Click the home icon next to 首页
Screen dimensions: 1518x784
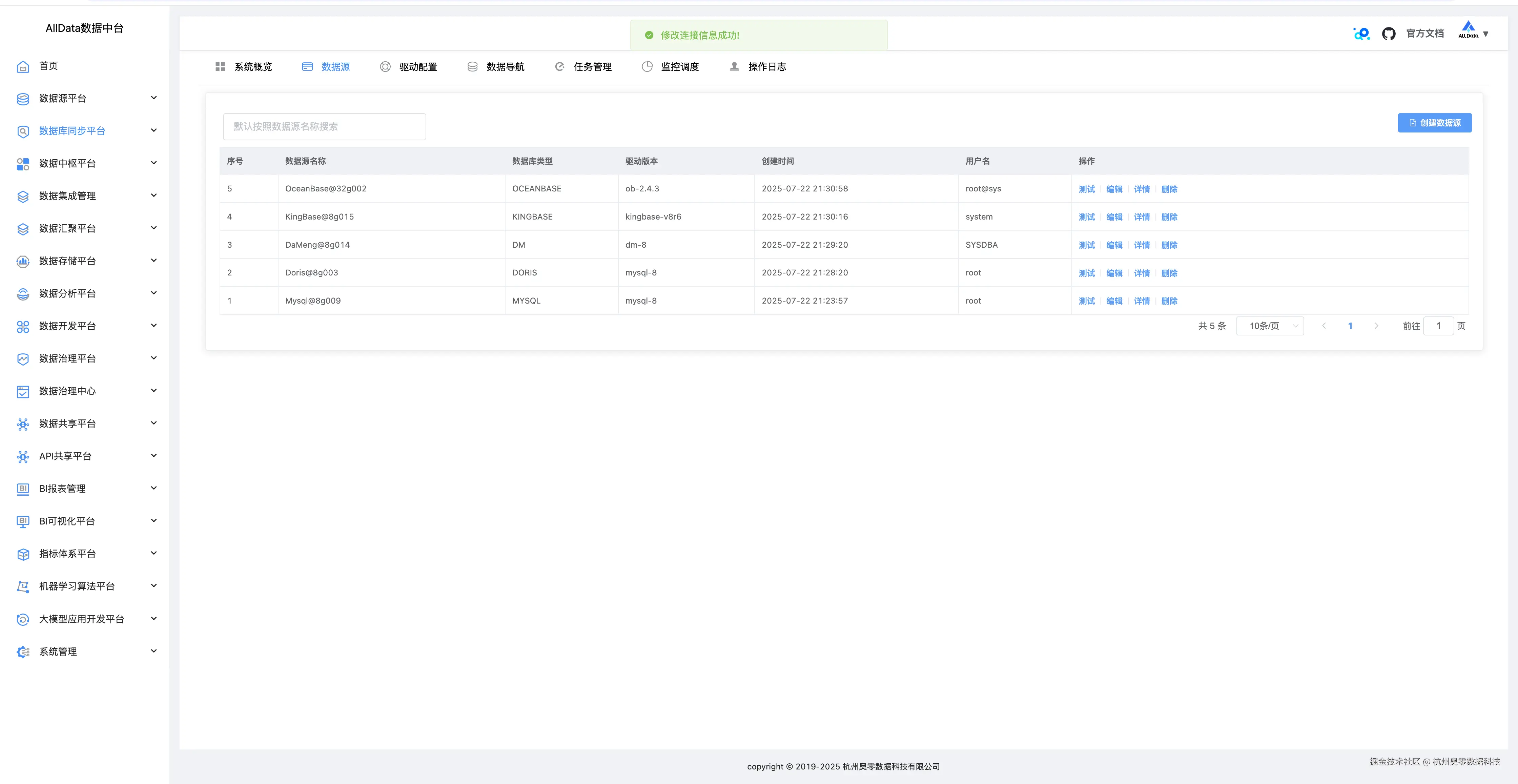click(x=23, y=66)
